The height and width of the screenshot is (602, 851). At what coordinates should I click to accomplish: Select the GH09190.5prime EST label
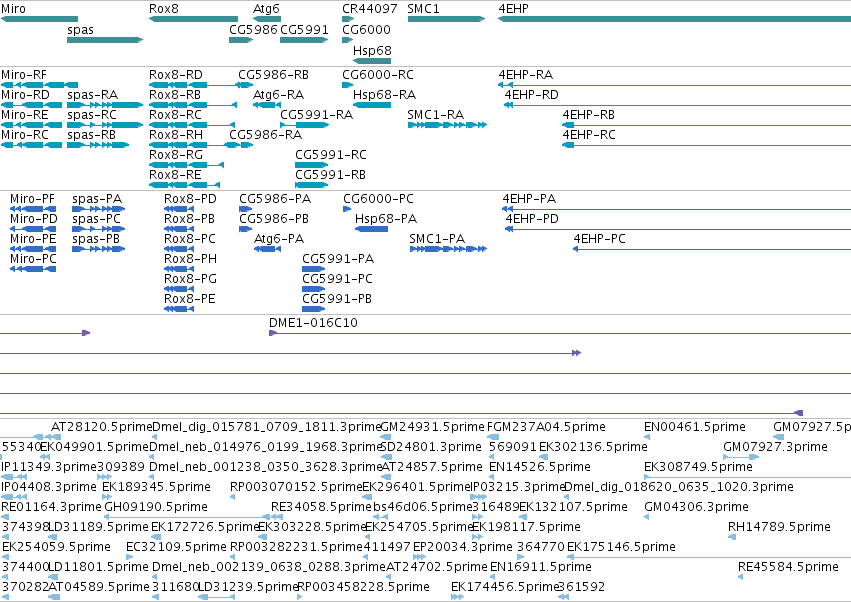(x=156, y=507)
